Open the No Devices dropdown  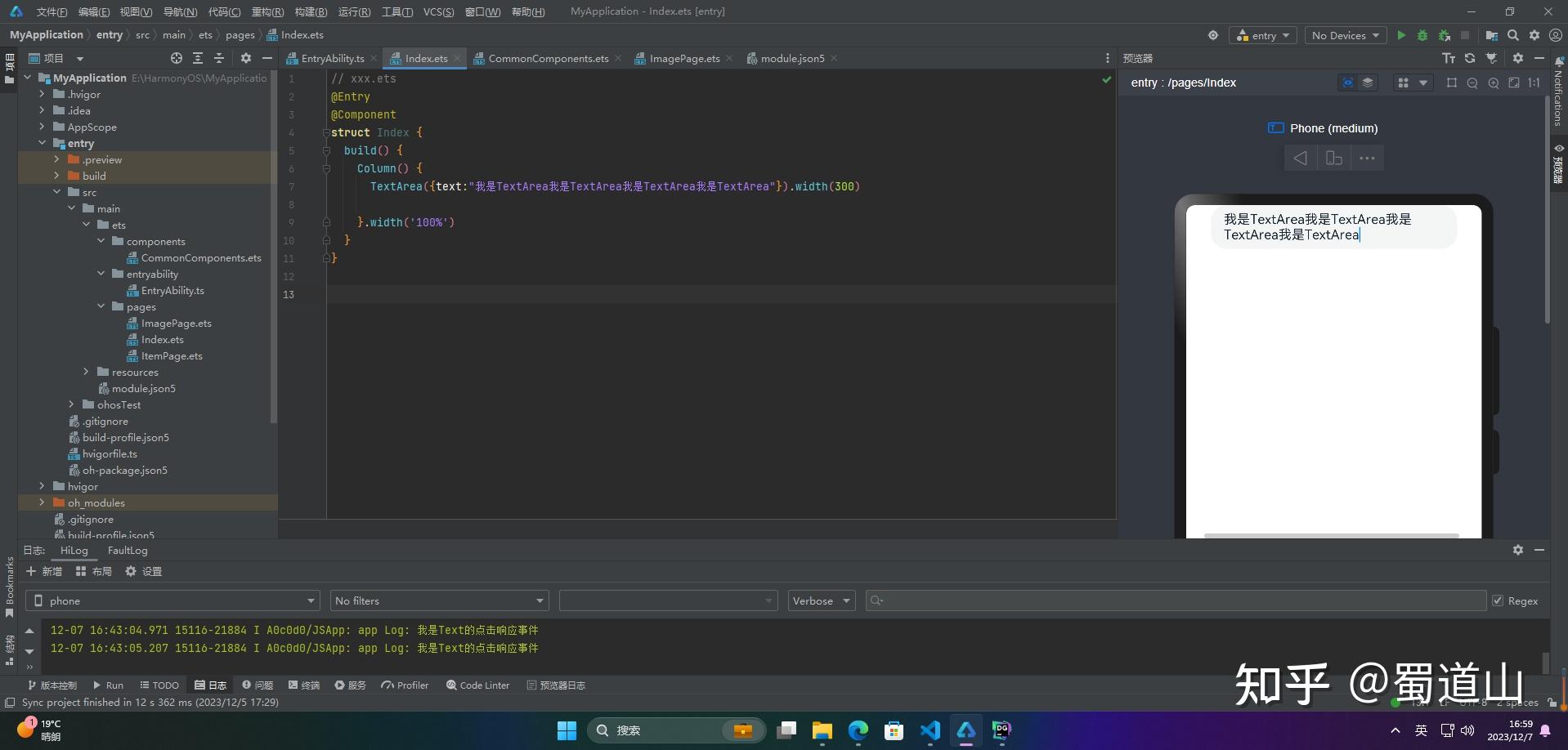tap(1345, 35)
